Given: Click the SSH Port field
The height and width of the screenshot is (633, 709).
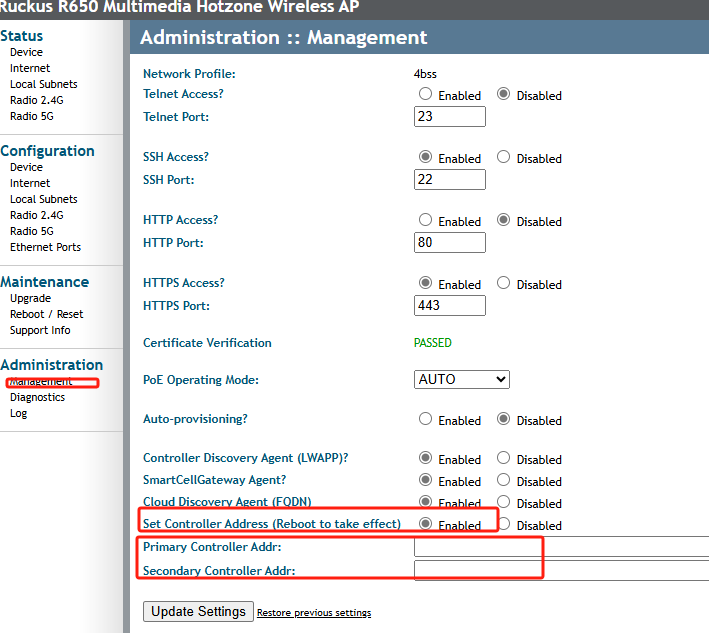Looking at the screenshot, I should (x=449, y=180).
